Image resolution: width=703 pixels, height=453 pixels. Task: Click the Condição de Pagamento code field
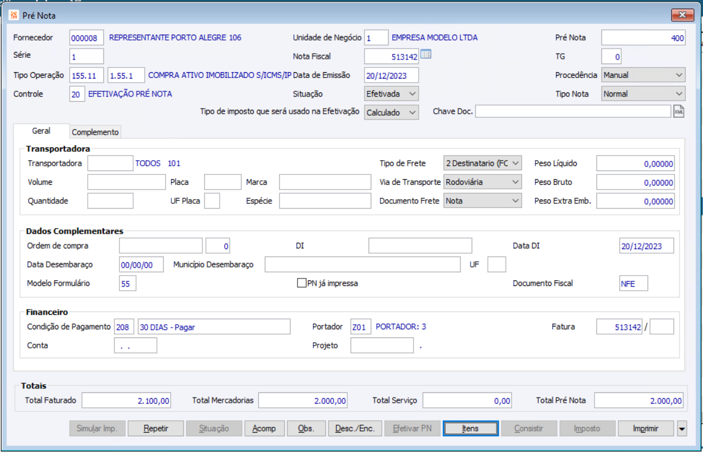pyautogui.click(x=124, y=327)
